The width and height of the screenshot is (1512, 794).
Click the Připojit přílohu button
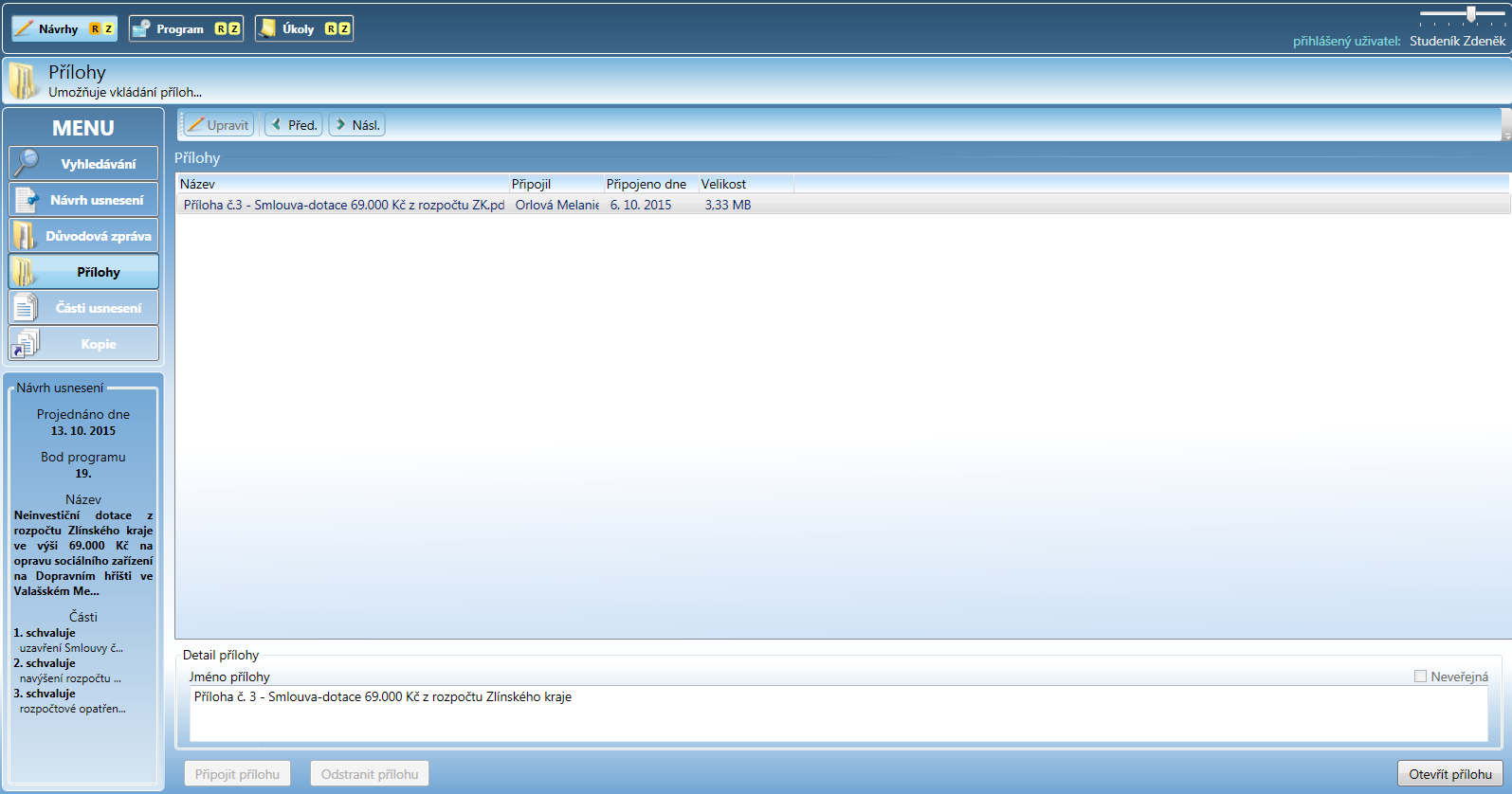coord(237,774)
